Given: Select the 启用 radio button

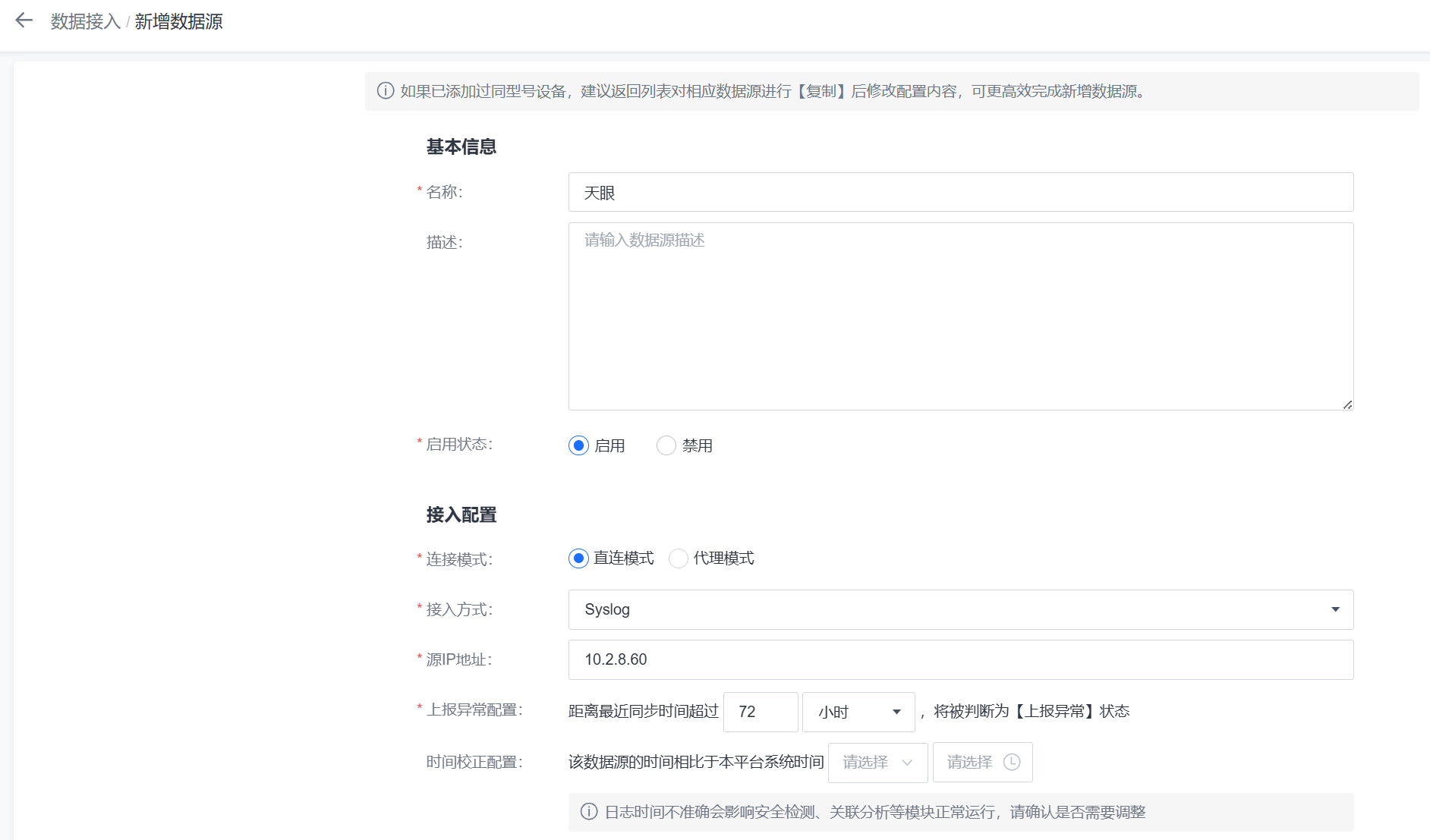Looking at the screenshot, I should [578, 445].
